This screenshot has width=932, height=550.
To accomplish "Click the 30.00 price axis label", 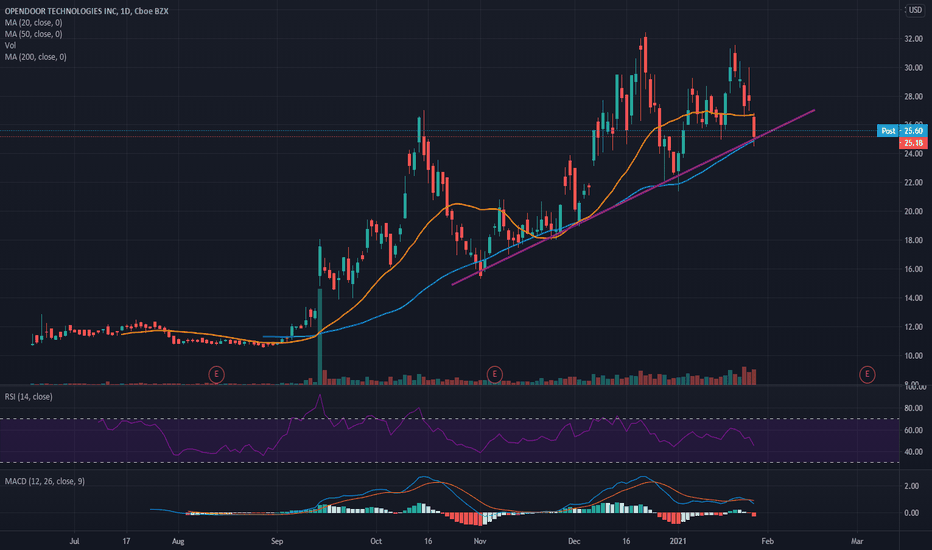I will [914, 68].
